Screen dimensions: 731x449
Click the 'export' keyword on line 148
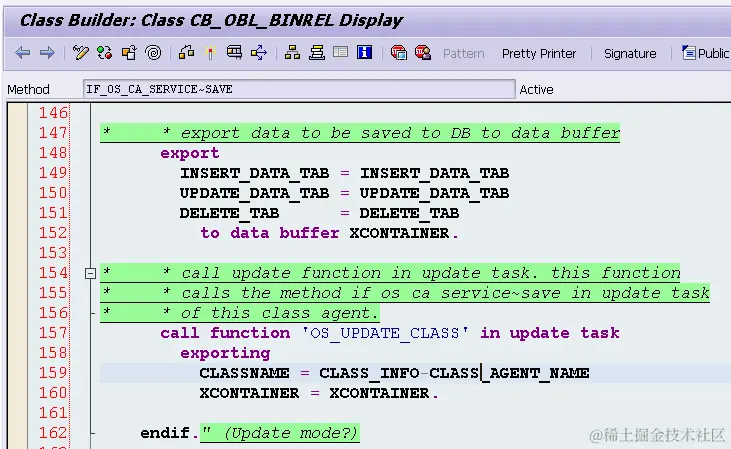click(190, 153)
